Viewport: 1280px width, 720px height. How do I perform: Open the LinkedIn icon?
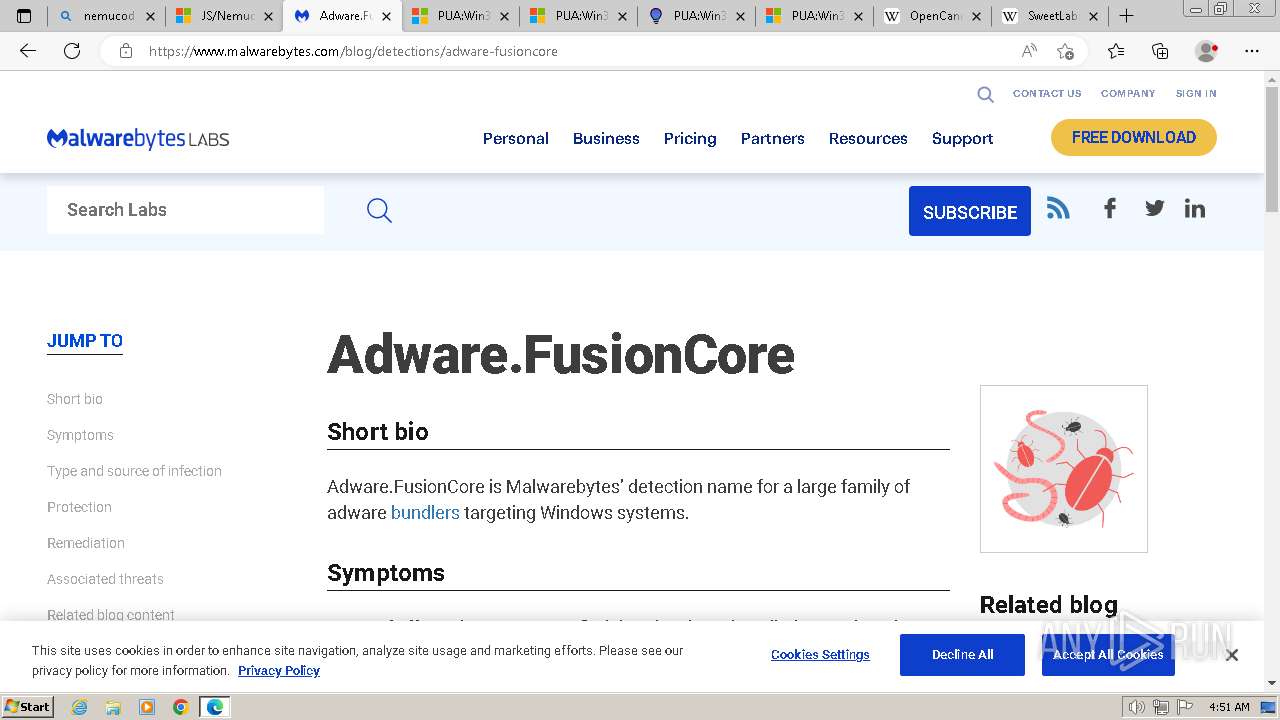1195,208
